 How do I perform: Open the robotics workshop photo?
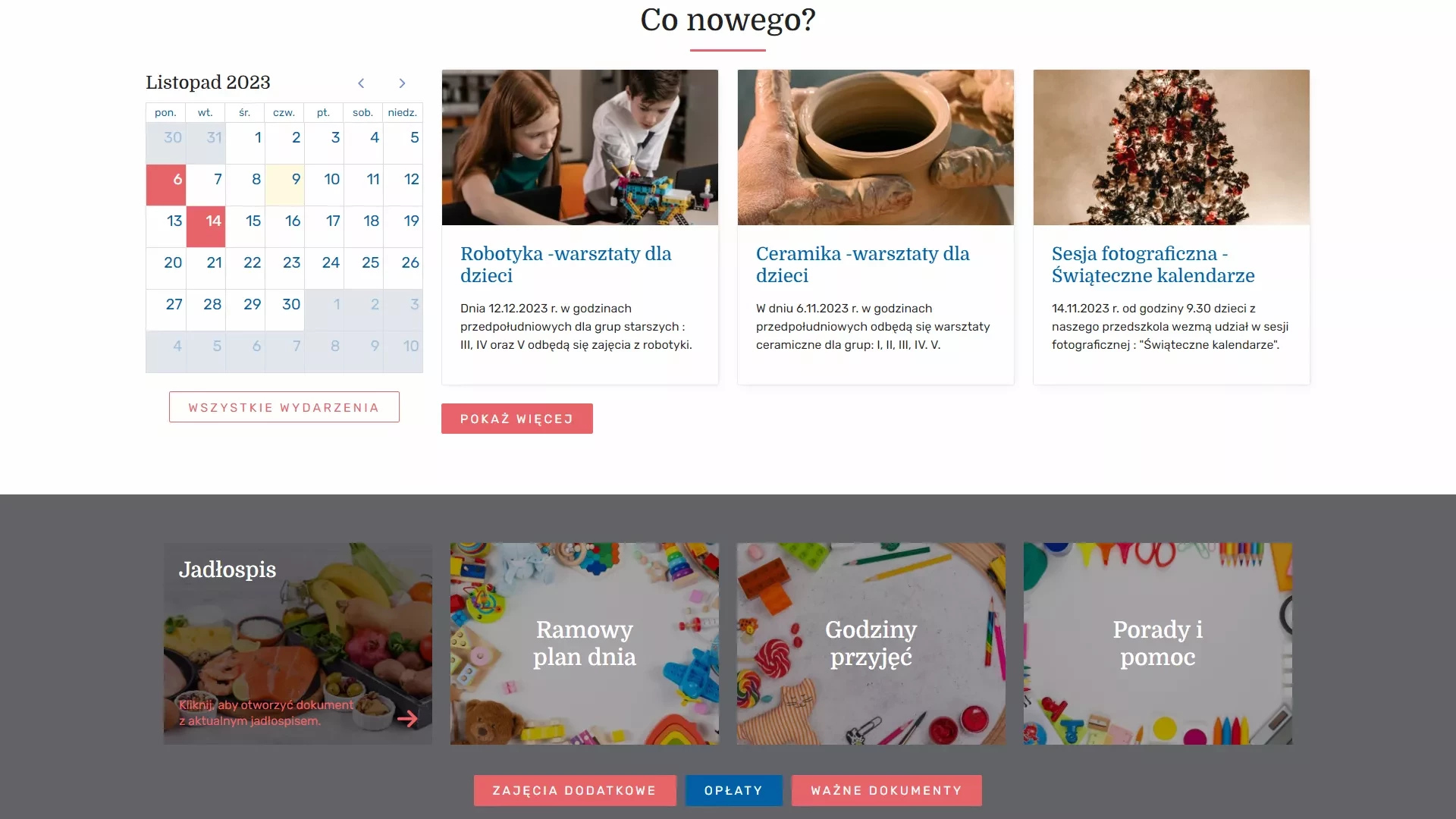pyautogui.click(x=580, y=147)
